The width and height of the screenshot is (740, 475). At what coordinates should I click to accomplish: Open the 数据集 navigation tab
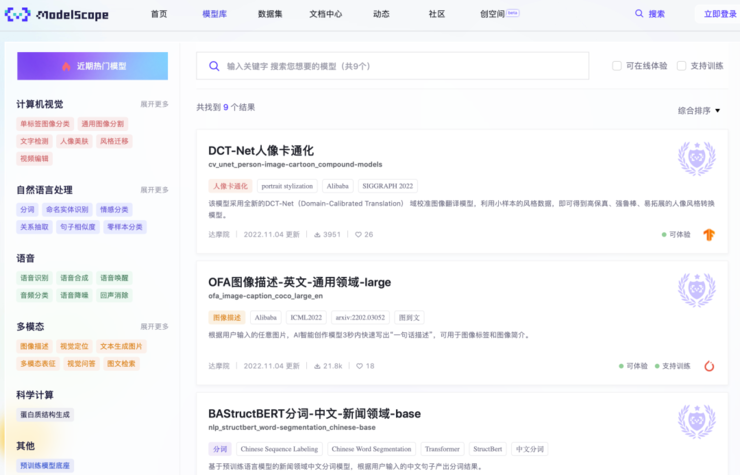270,14
